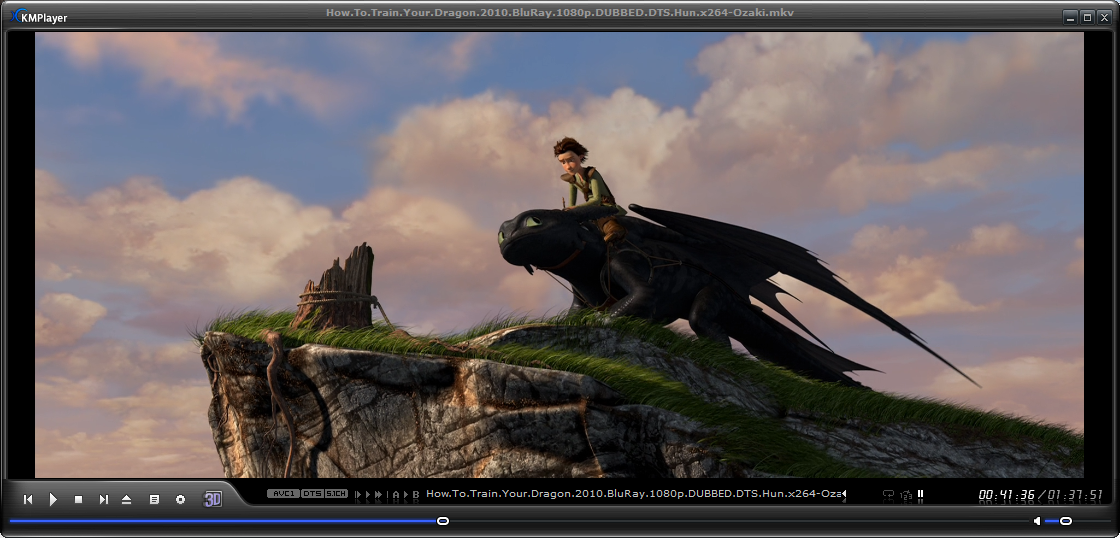Viewport: 1120px width, 538px height.
Task: Start playback with the play button
Action: 54,499
